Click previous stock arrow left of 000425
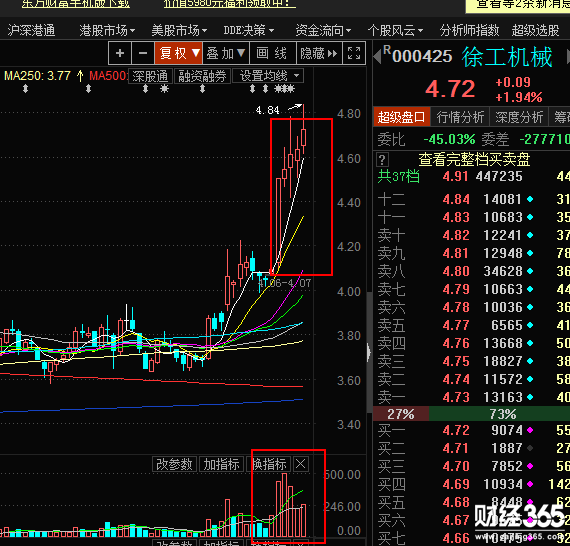 click(x=377, y=57)
